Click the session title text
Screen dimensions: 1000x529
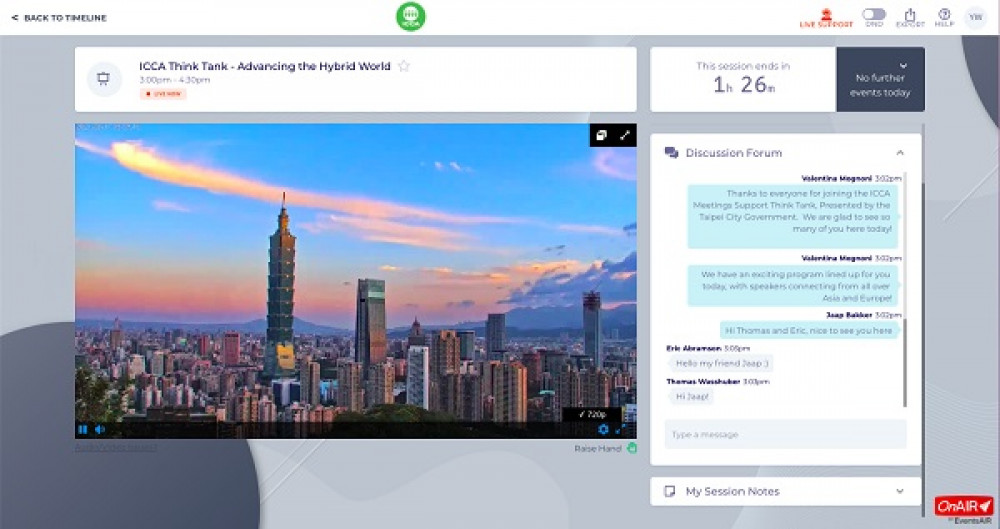point(265,66)
